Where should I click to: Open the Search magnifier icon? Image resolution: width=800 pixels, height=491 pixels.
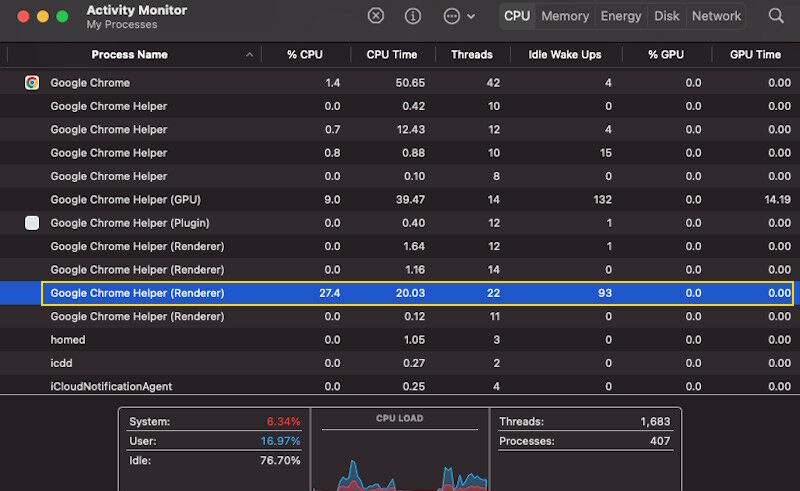pos(776,16)
